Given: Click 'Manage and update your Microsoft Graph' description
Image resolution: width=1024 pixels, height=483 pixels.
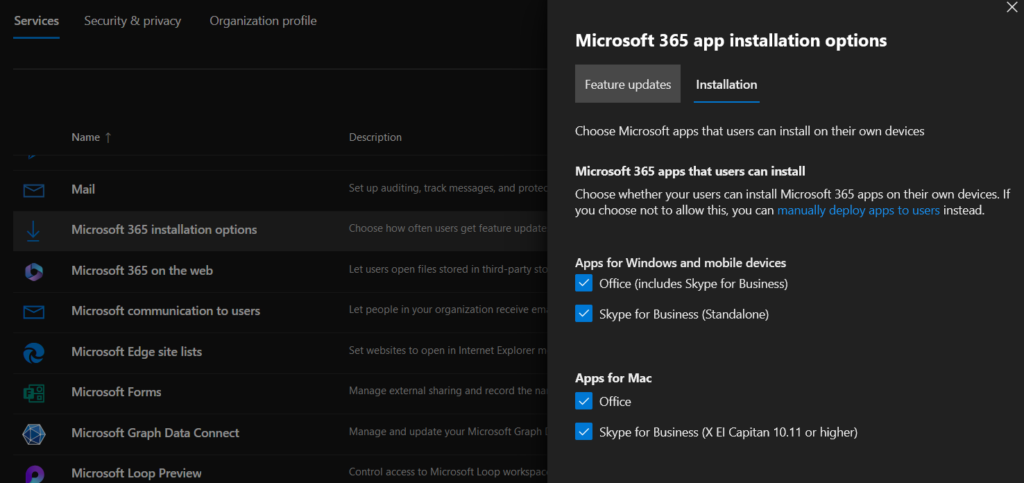Looking at the screenshot, I should (447, 431).
